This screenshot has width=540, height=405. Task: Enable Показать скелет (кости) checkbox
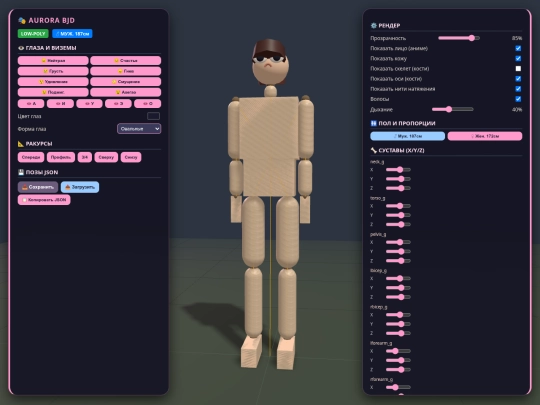(x=518, y=69)
